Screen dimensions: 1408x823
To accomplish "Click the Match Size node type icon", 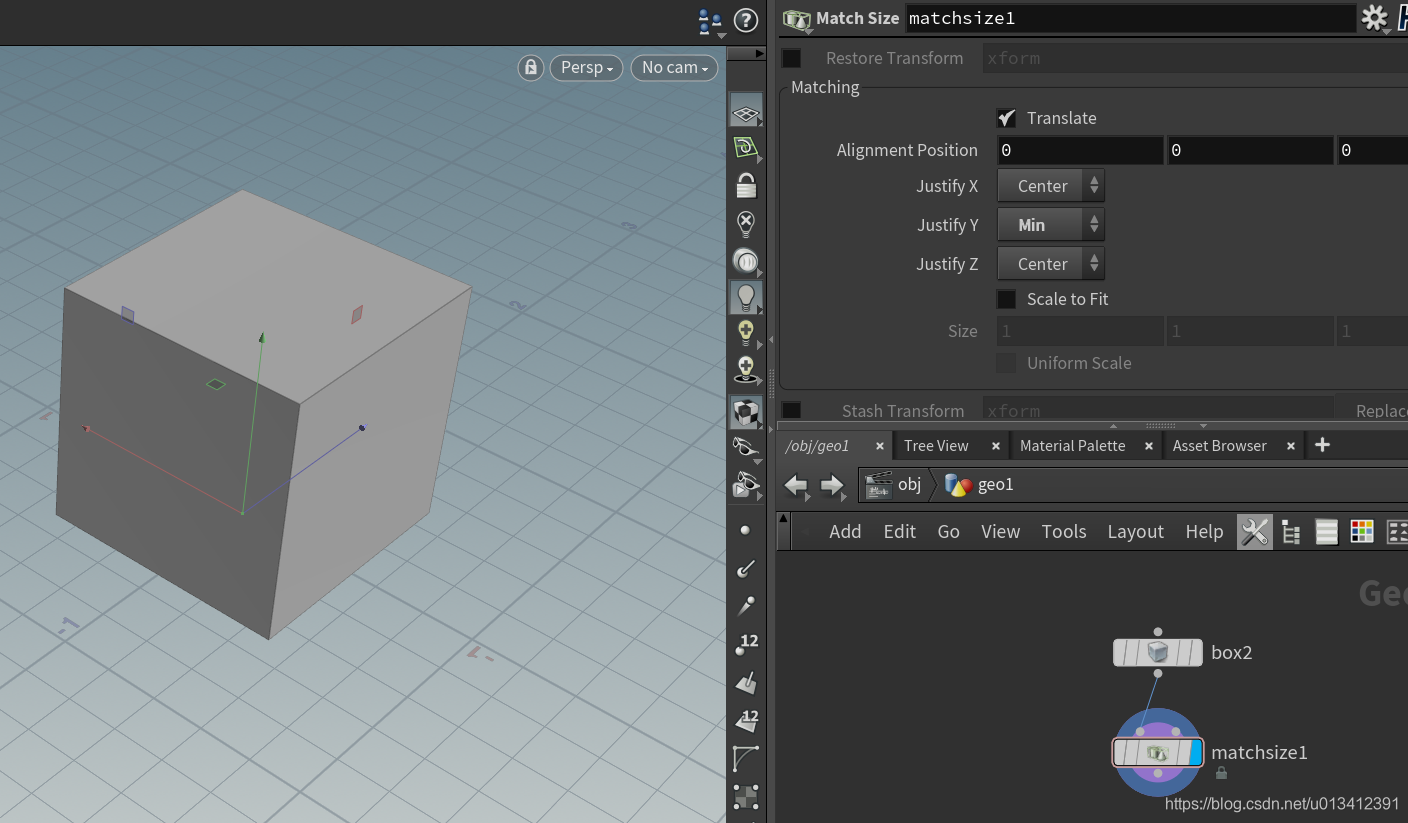I will (x=797, y=19).
